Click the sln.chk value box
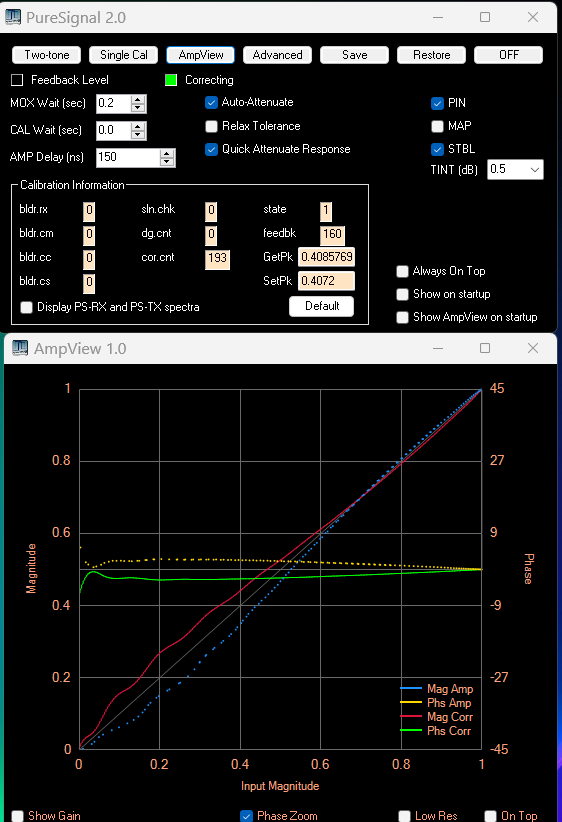 [211, 211]
